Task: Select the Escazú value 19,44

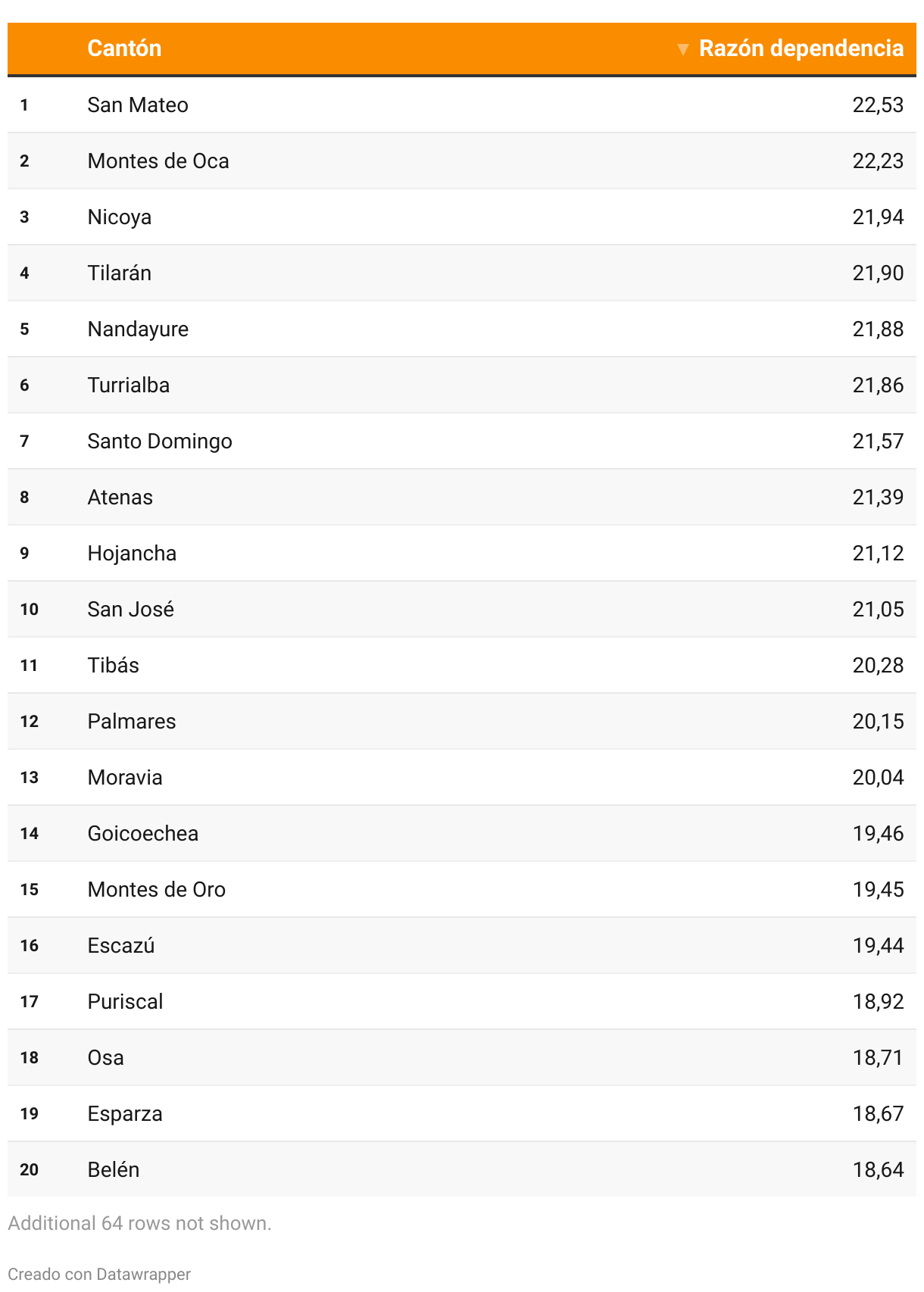Action: pyautogui.click(x=878, y=946)
